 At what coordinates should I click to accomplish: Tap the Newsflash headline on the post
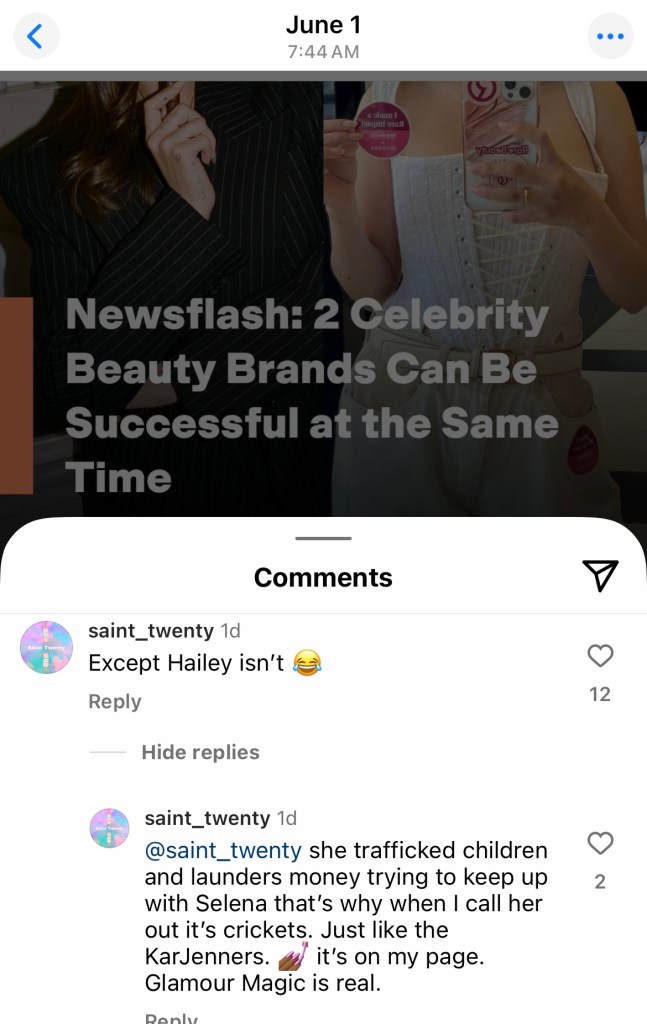312,396
